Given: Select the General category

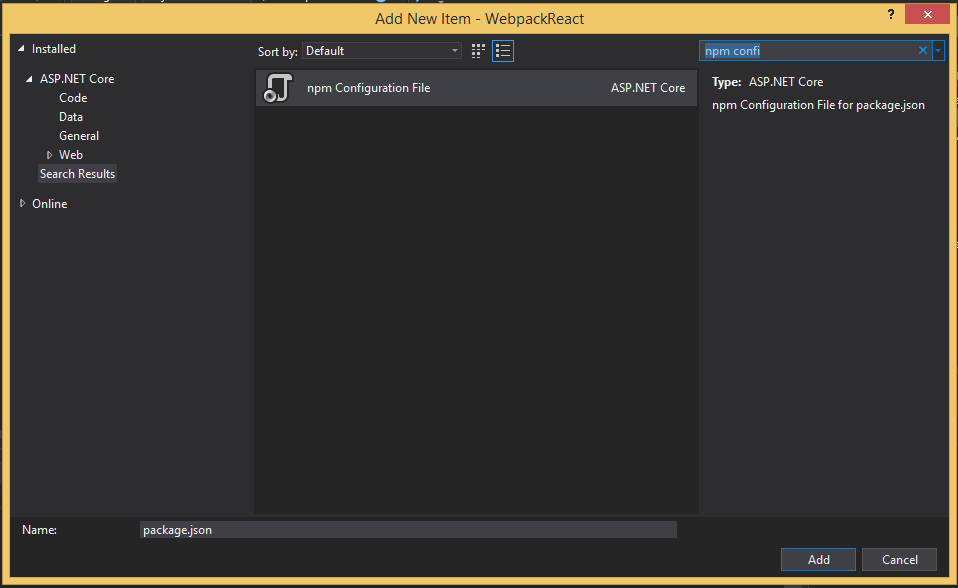Looking at the screenshot, I should coord(79,136).
